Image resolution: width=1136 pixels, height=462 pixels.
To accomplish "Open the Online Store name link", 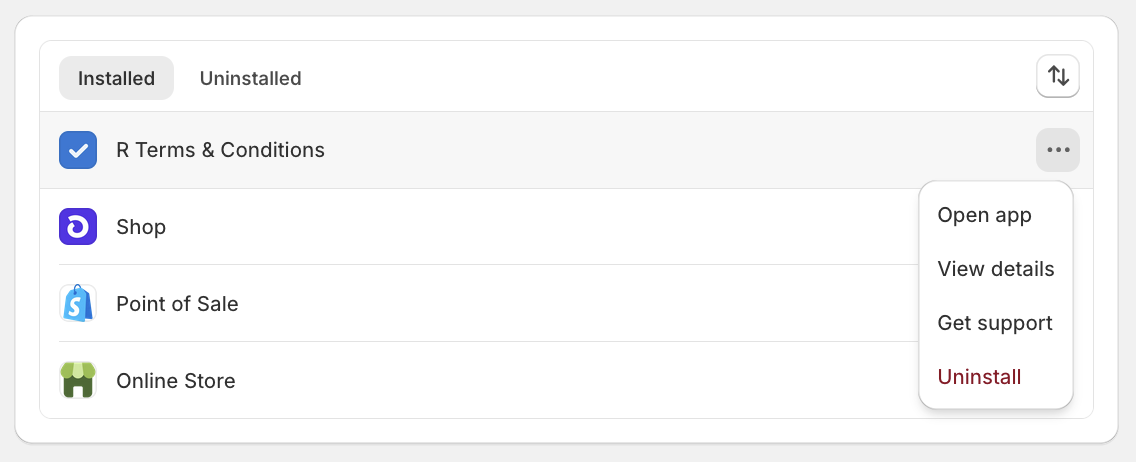I will tap(175, 380).
